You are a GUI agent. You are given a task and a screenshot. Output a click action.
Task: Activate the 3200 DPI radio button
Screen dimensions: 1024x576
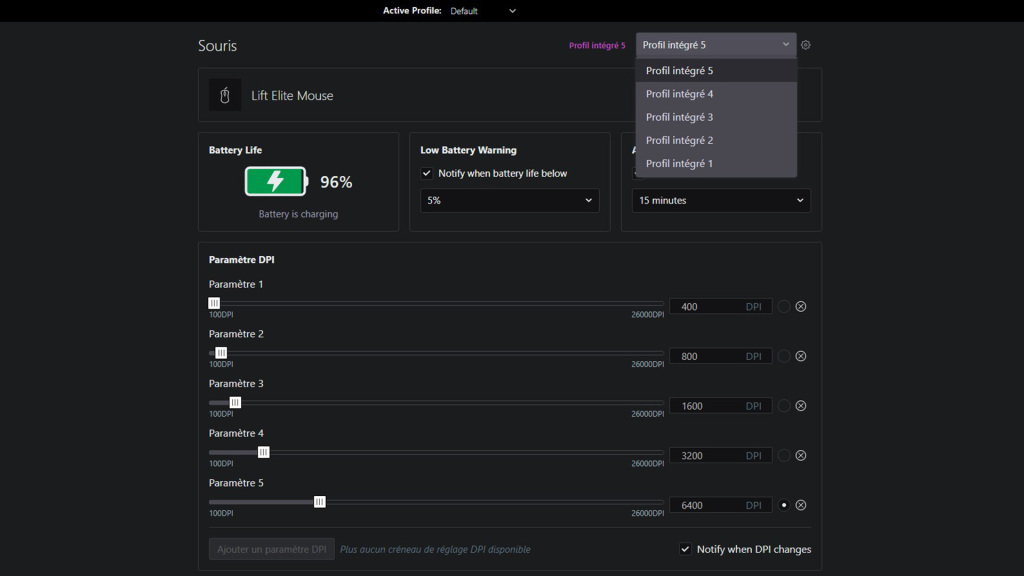[x=784, y=455]
